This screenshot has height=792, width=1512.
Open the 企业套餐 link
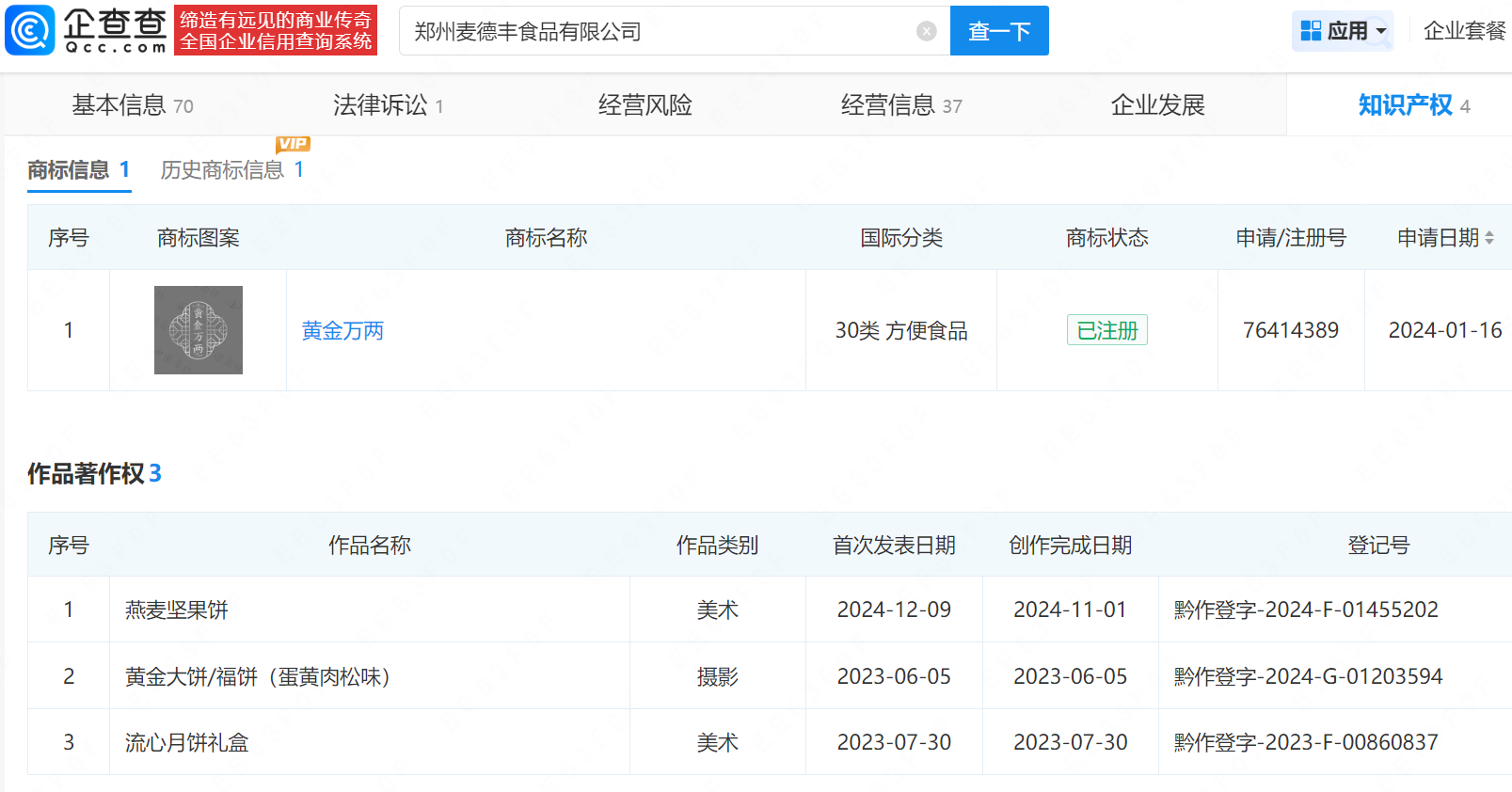click(x=1464, y=31)
